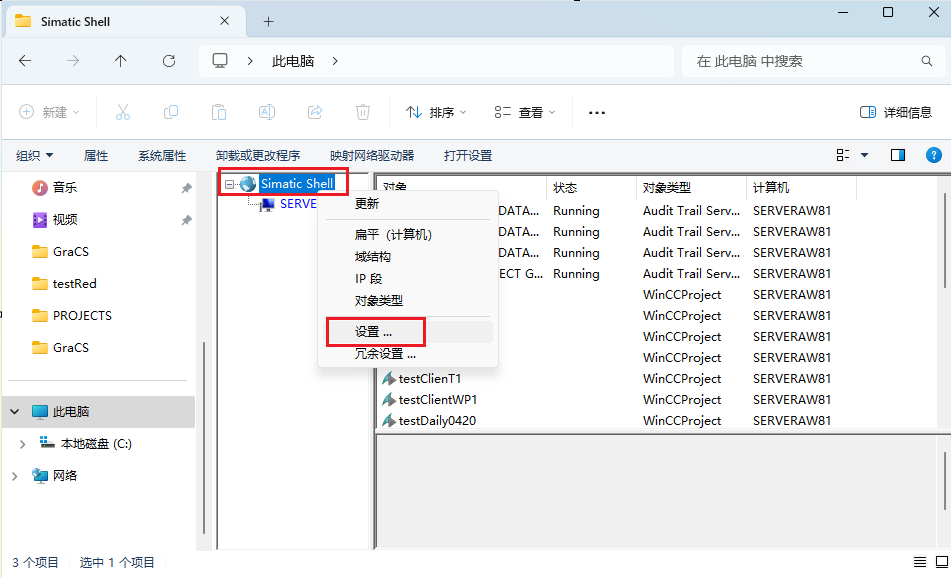Click the Delete trash icon
This screenshot has width=951, height=578.
(x=363, y=112)
